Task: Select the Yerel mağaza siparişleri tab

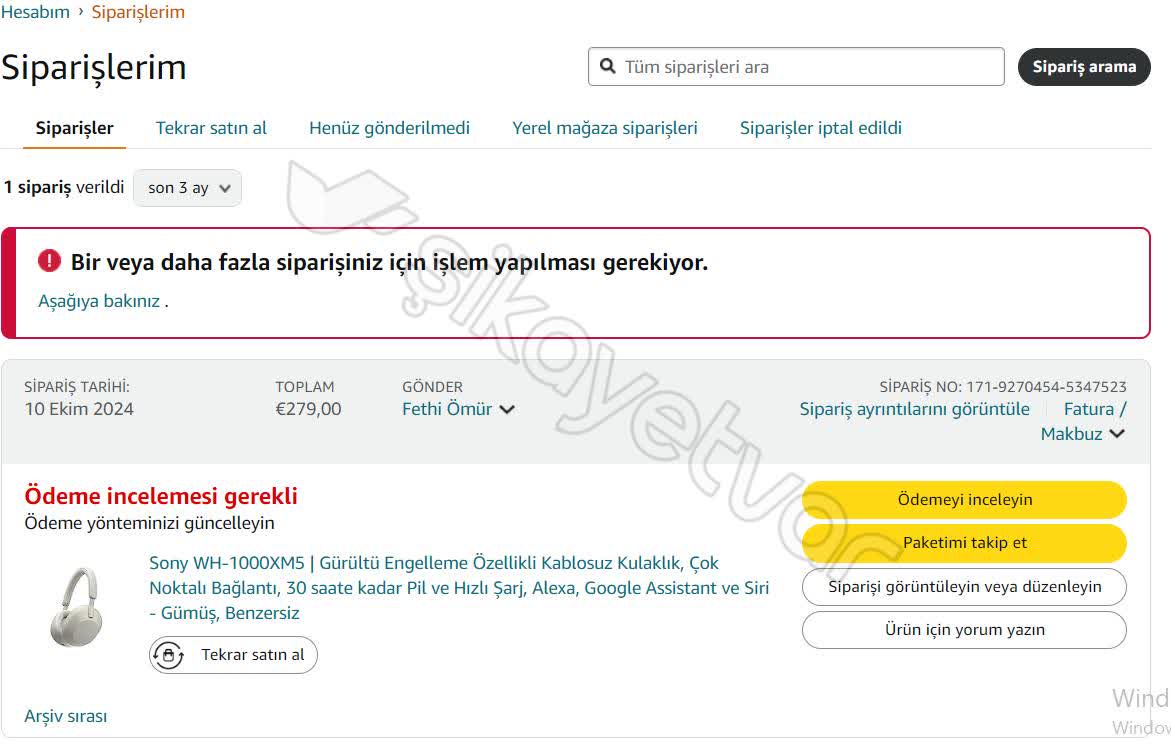Action: pos(604,128)
